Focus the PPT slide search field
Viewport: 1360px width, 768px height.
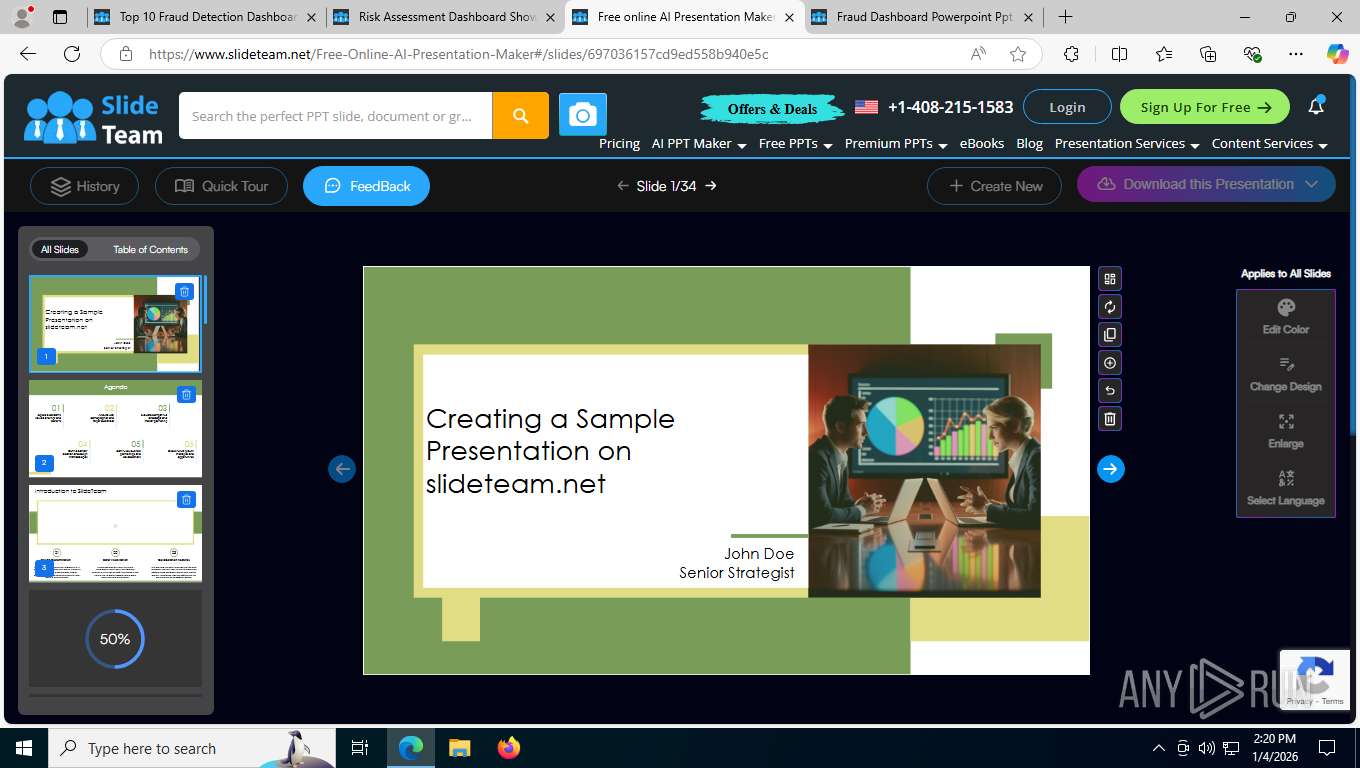pos(335,116)
